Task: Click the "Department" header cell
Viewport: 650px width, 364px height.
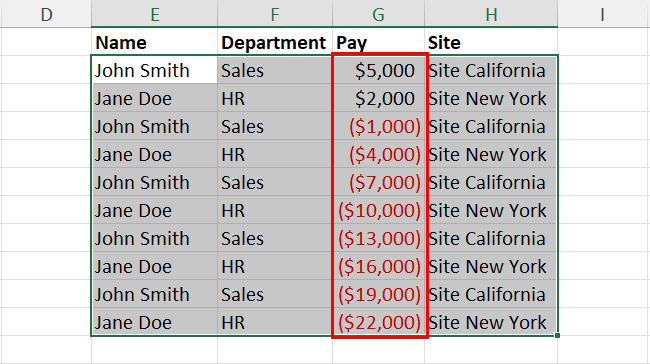Action: coord(275,42)
